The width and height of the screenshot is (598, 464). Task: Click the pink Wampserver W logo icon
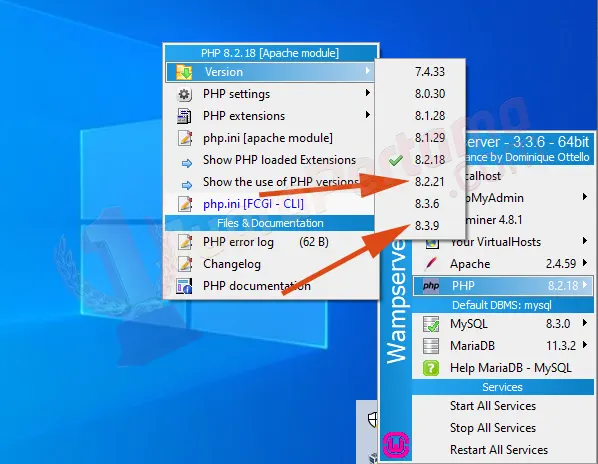tap(396, 445)
